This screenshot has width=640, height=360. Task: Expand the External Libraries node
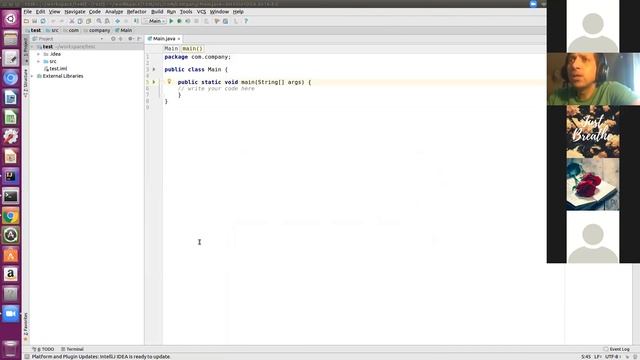click(x=32, y=76)
